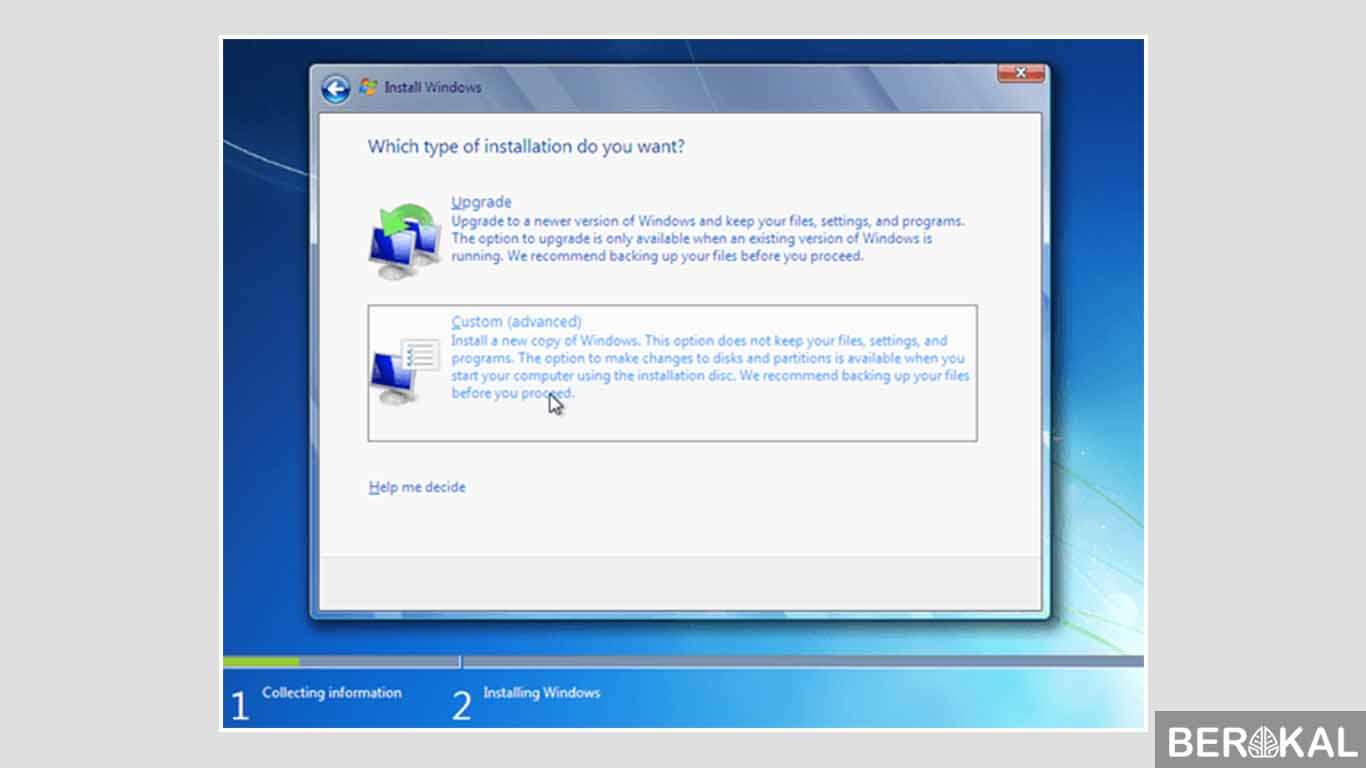Choose Custom (advanced) installation

pos(672,373)
